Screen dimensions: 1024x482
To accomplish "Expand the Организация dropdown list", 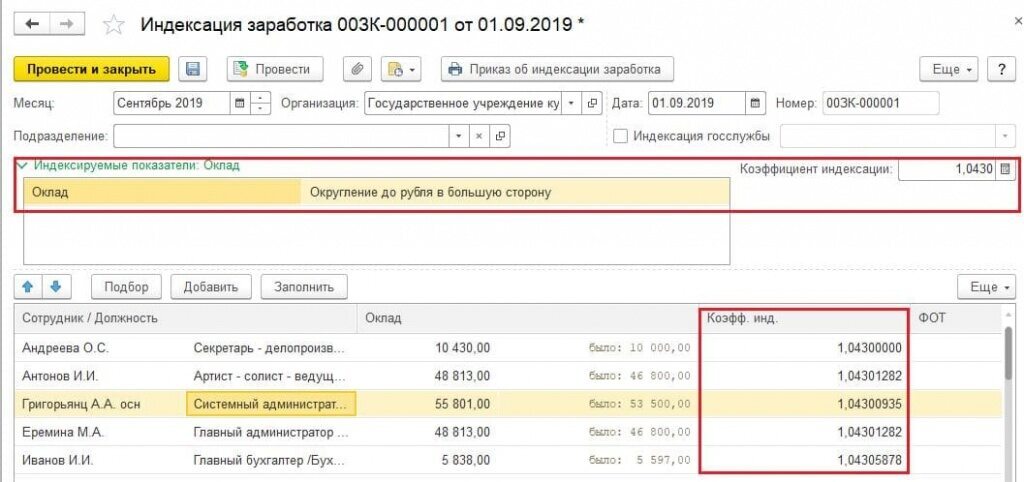I will (x=571, y=103).
